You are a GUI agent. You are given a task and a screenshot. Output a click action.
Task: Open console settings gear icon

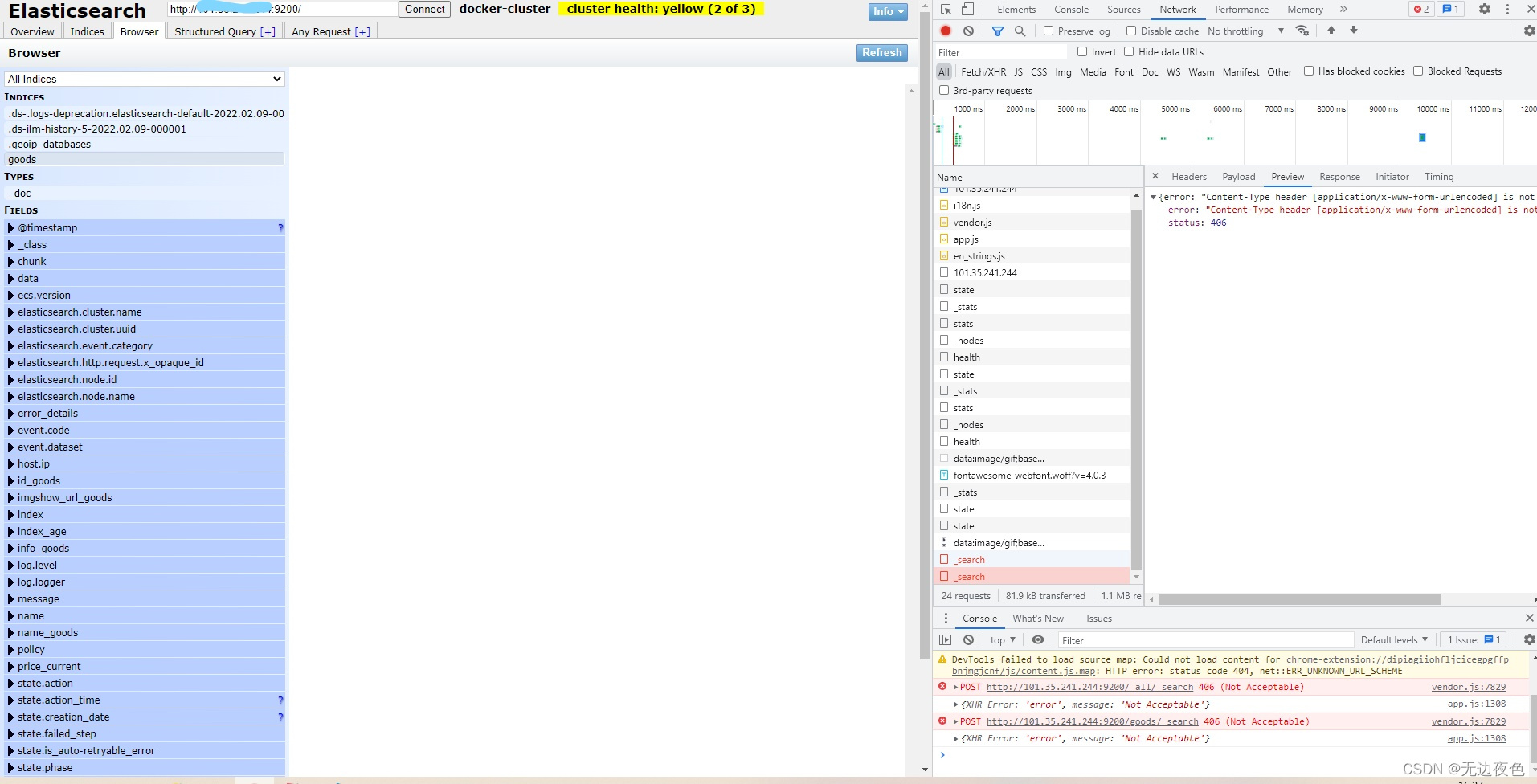pos(1529,639)
